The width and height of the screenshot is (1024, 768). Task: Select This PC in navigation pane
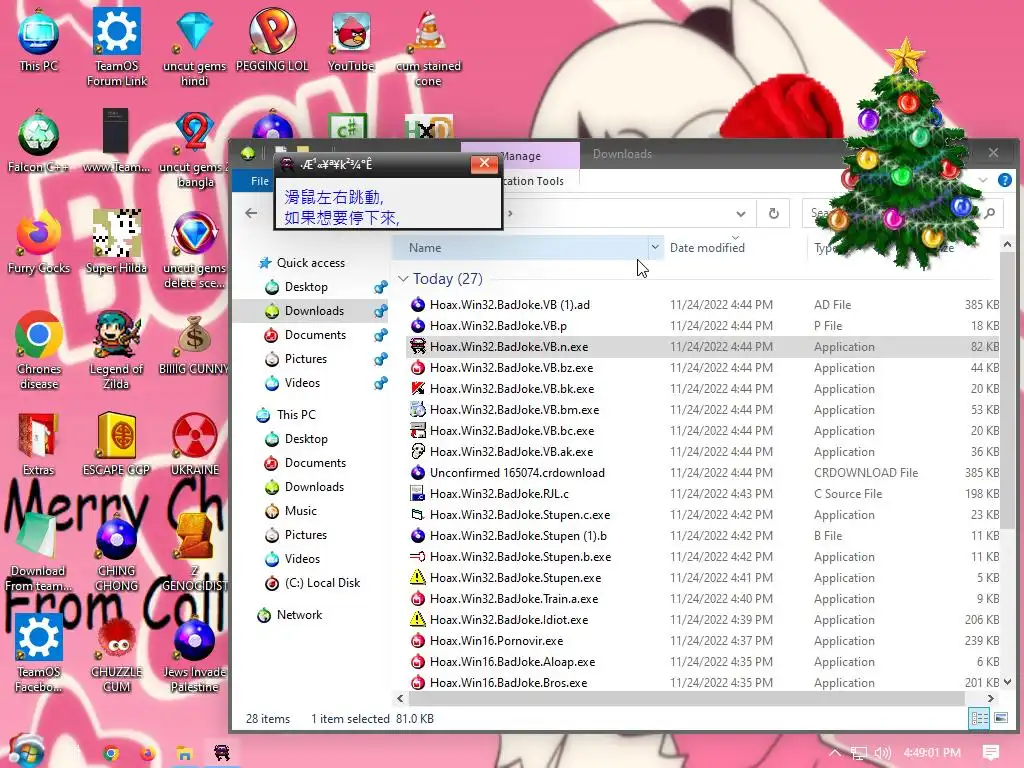[296, 415]
